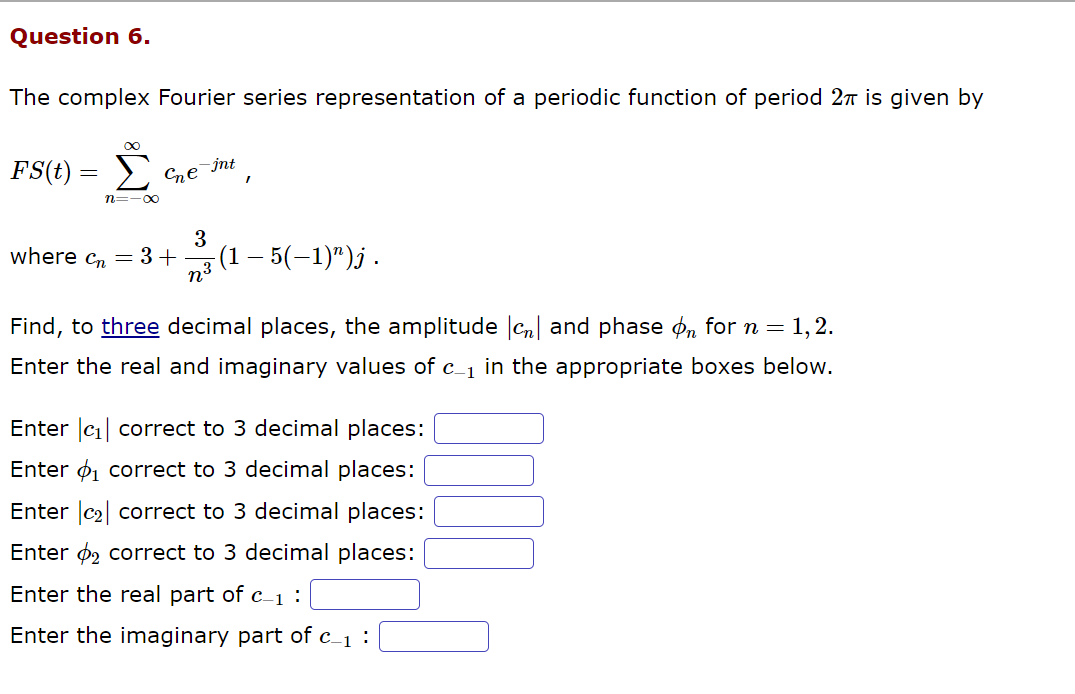
Task: Click the amplitude |c1| input box
Action: pyautogui.click(x=488, y=428)
